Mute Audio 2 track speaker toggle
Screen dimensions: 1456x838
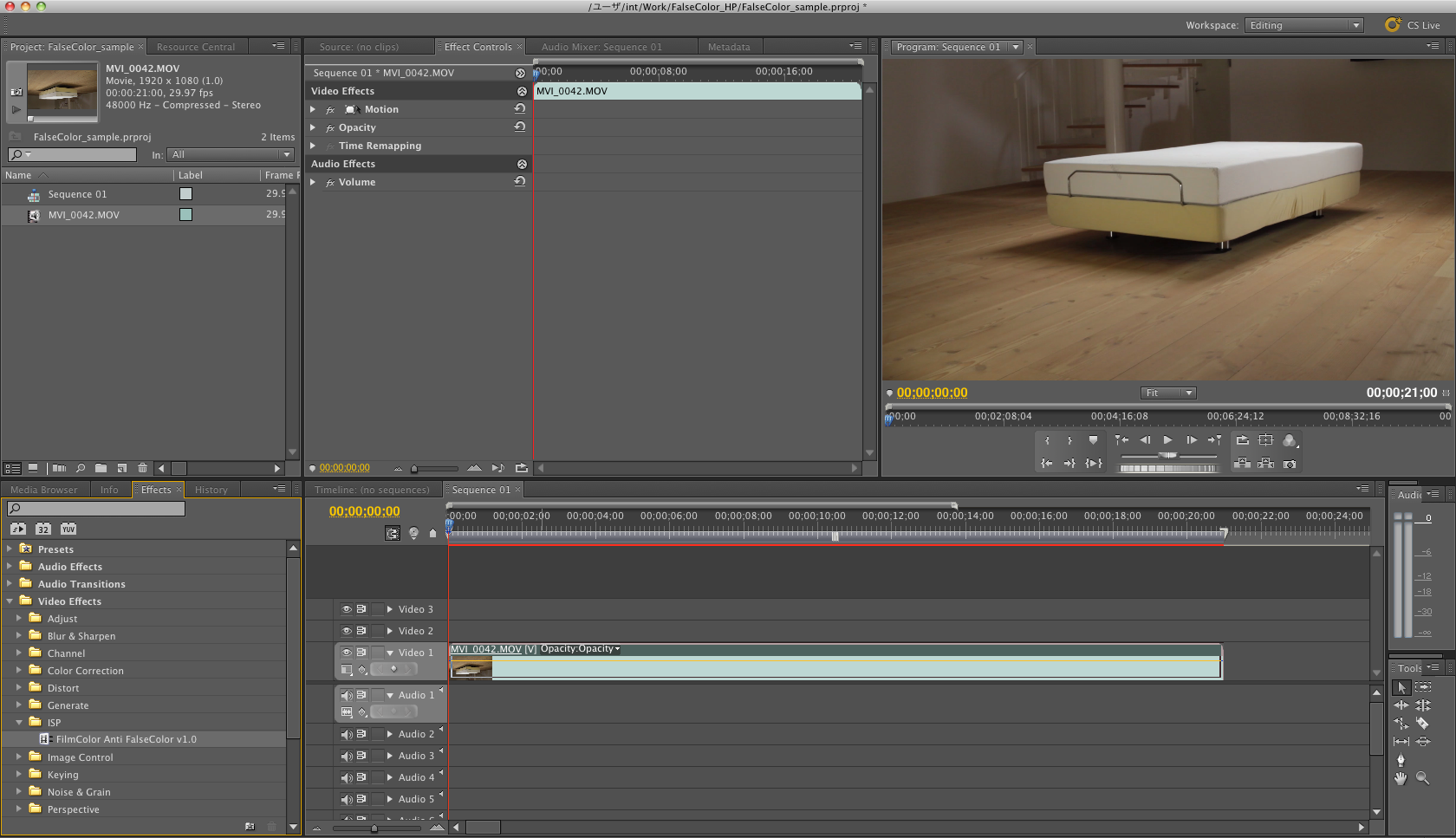[x=347, y=734]
